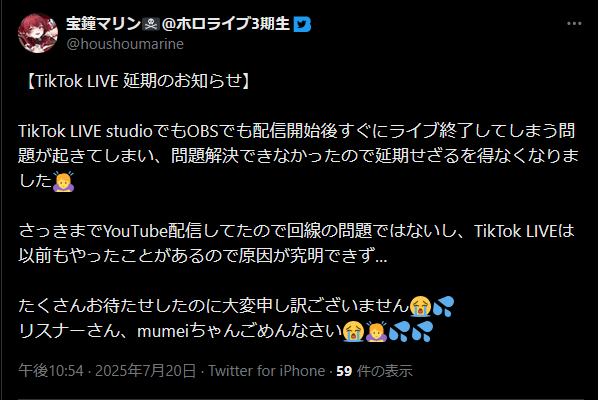Click the 午後10:54 timestamp
Screen dimensions: 598x400
(51, 371)
